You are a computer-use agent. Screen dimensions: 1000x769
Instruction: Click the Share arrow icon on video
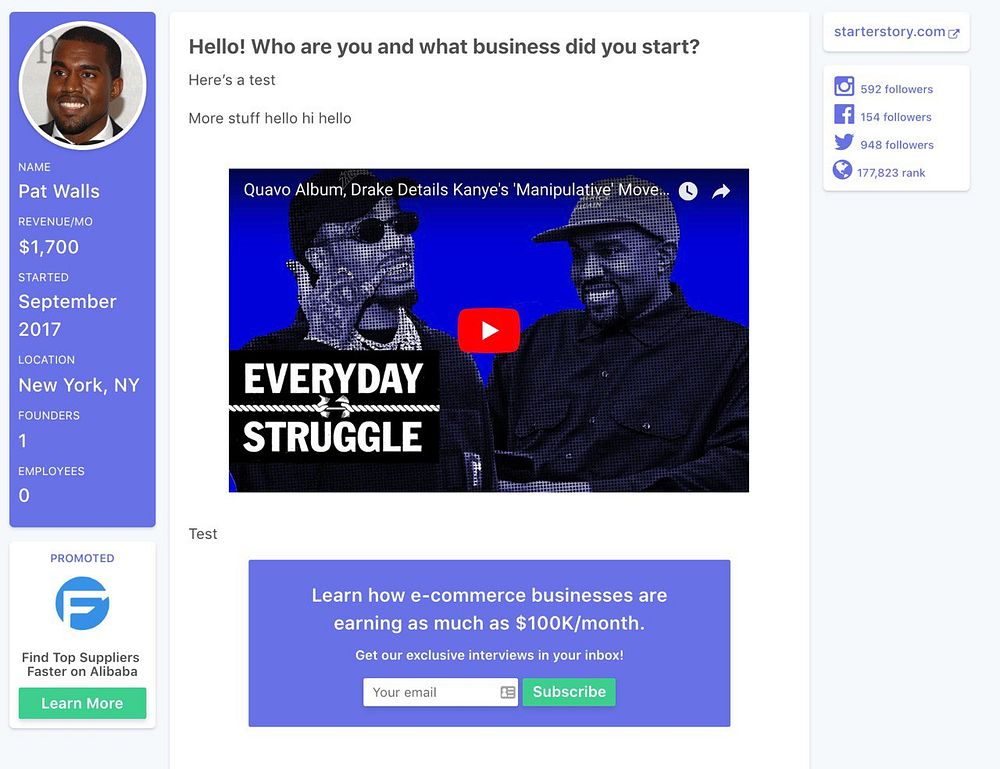tap(721, 191)
